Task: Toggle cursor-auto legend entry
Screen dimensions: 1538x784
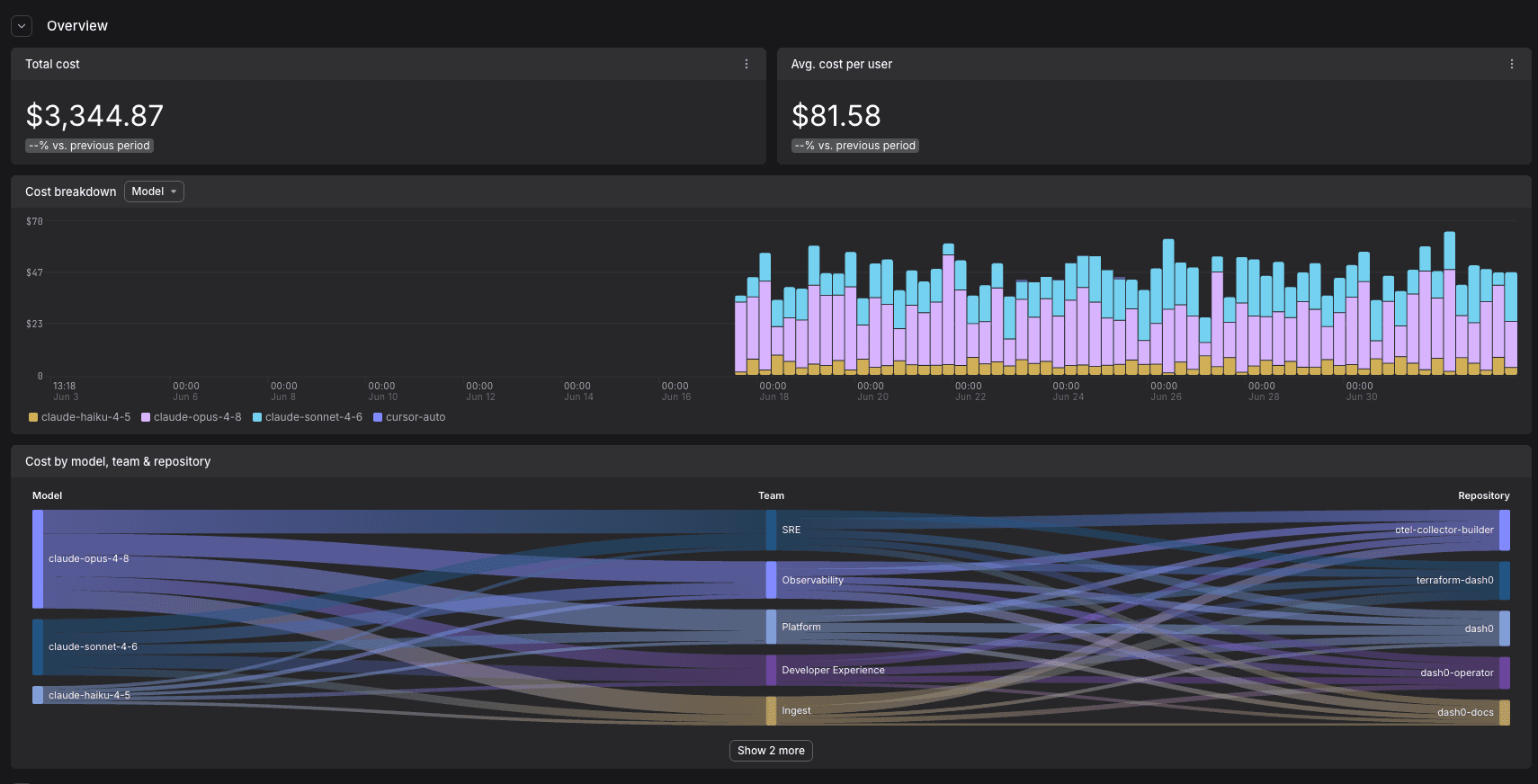Action: (x=409, y=417)
